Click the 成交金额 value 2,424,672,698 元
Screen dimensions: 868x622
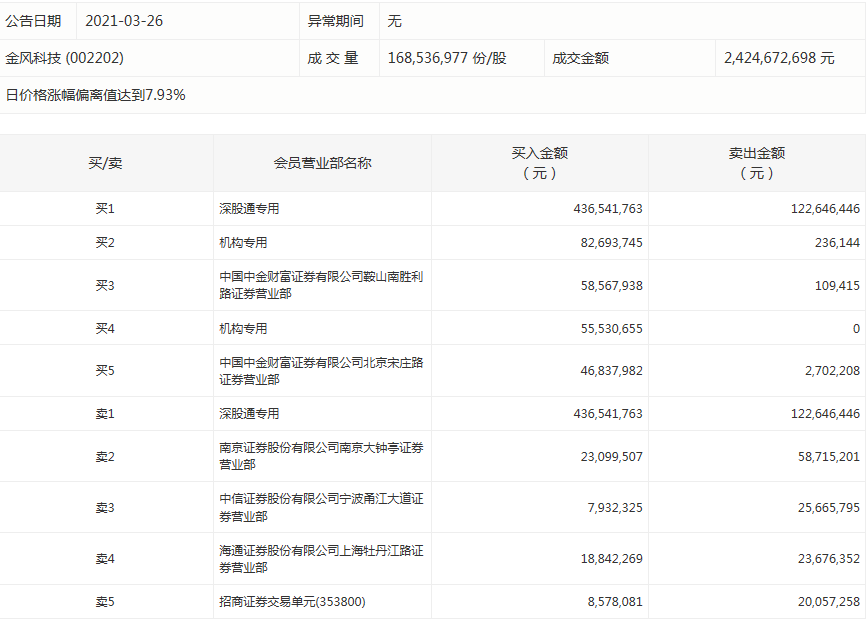click(778, 58)
